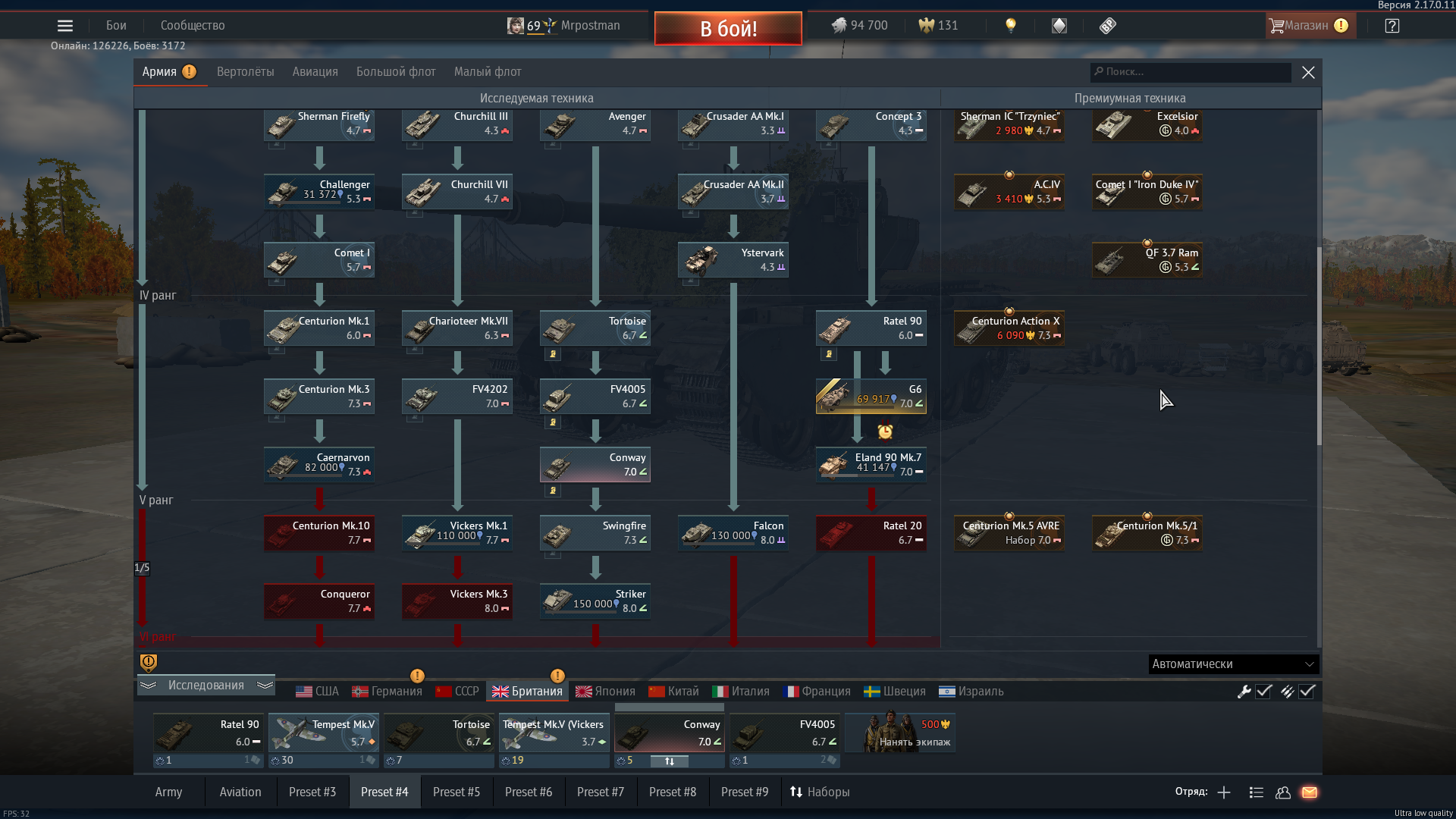
Task: Collapse the Исследования panel
Action: click(x=206, y=685)
